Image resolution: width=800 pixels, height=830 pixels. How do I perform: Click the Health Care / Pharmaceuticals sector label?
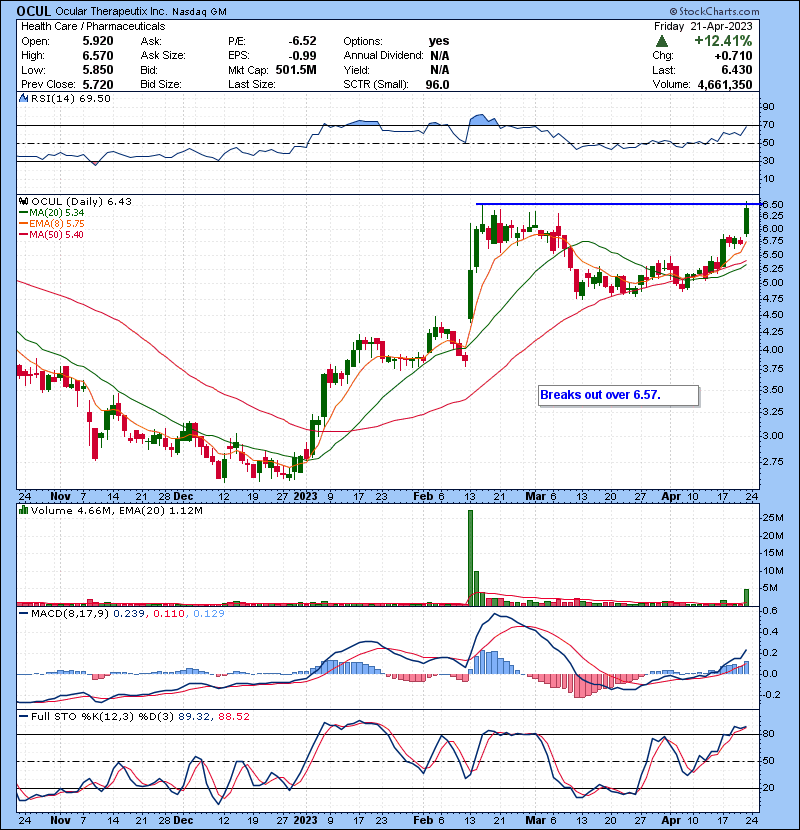(x=93, y=26)
